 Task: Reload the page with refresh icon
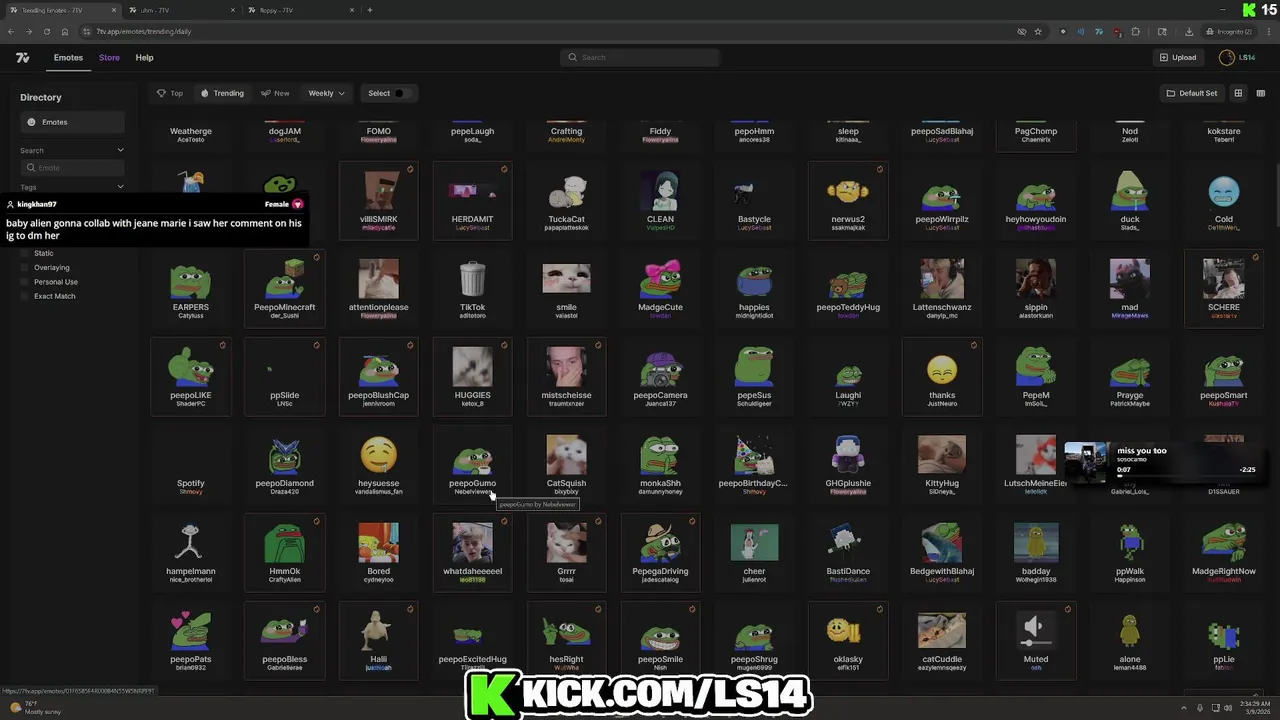(47, 31)
